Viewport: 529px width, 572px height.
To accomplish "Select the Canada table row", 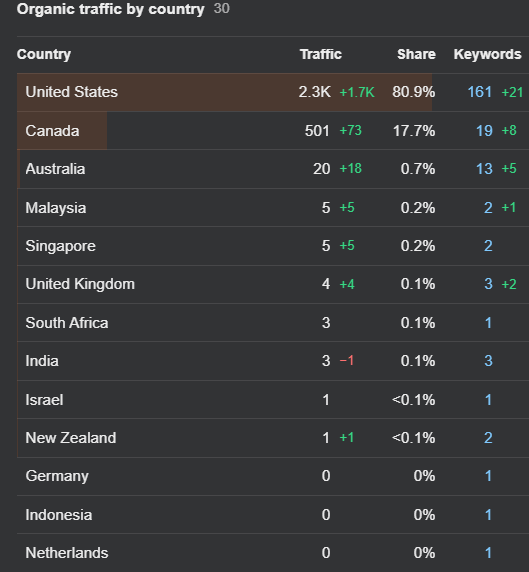I will tap(273, 131).
